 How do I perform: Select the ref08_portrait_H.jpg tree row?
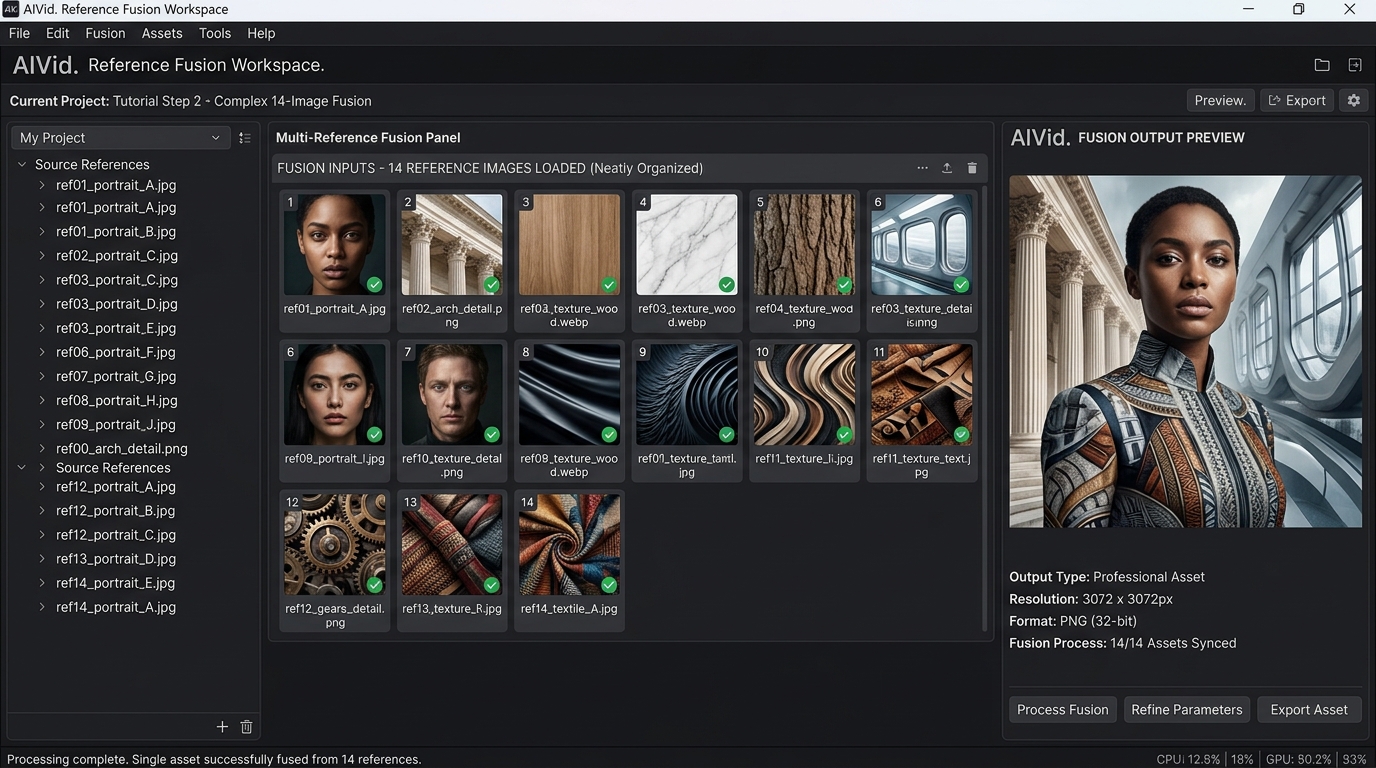coord(117,401)
